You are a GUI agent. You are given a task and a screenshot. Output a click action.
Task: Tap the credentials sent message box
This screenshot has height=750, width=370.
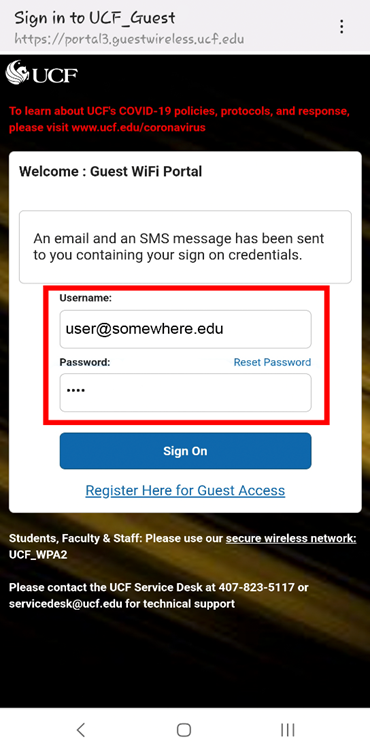(185, 247)
